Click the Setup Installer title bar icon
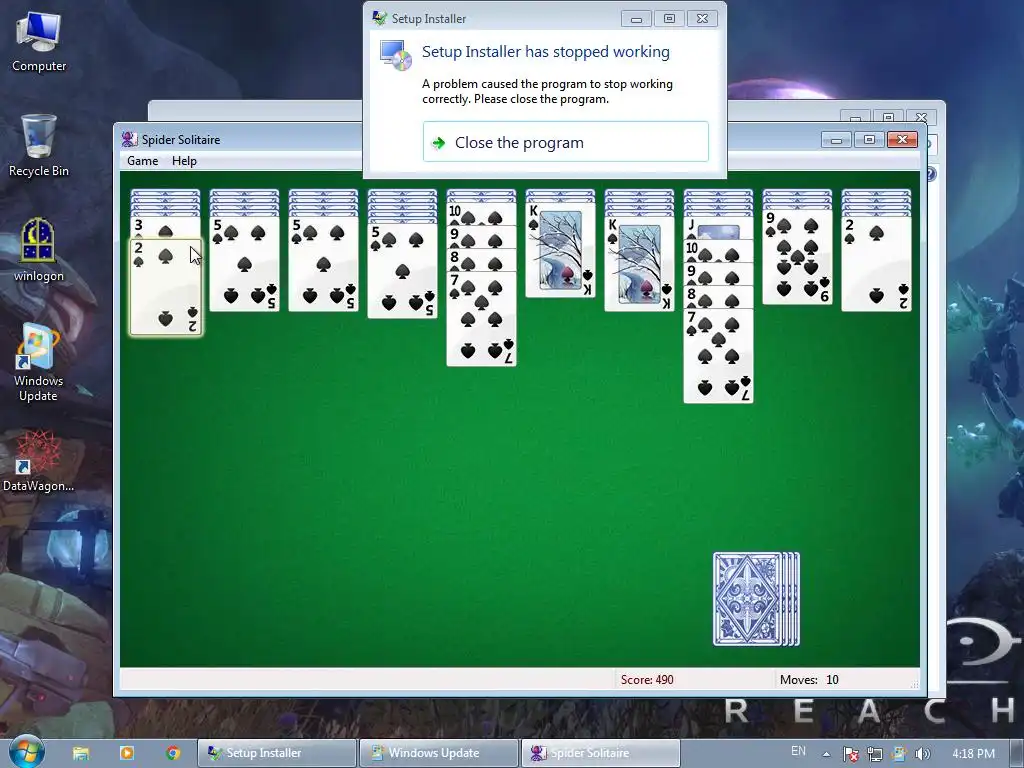1024x768 pixels. [x=379, y=18]
